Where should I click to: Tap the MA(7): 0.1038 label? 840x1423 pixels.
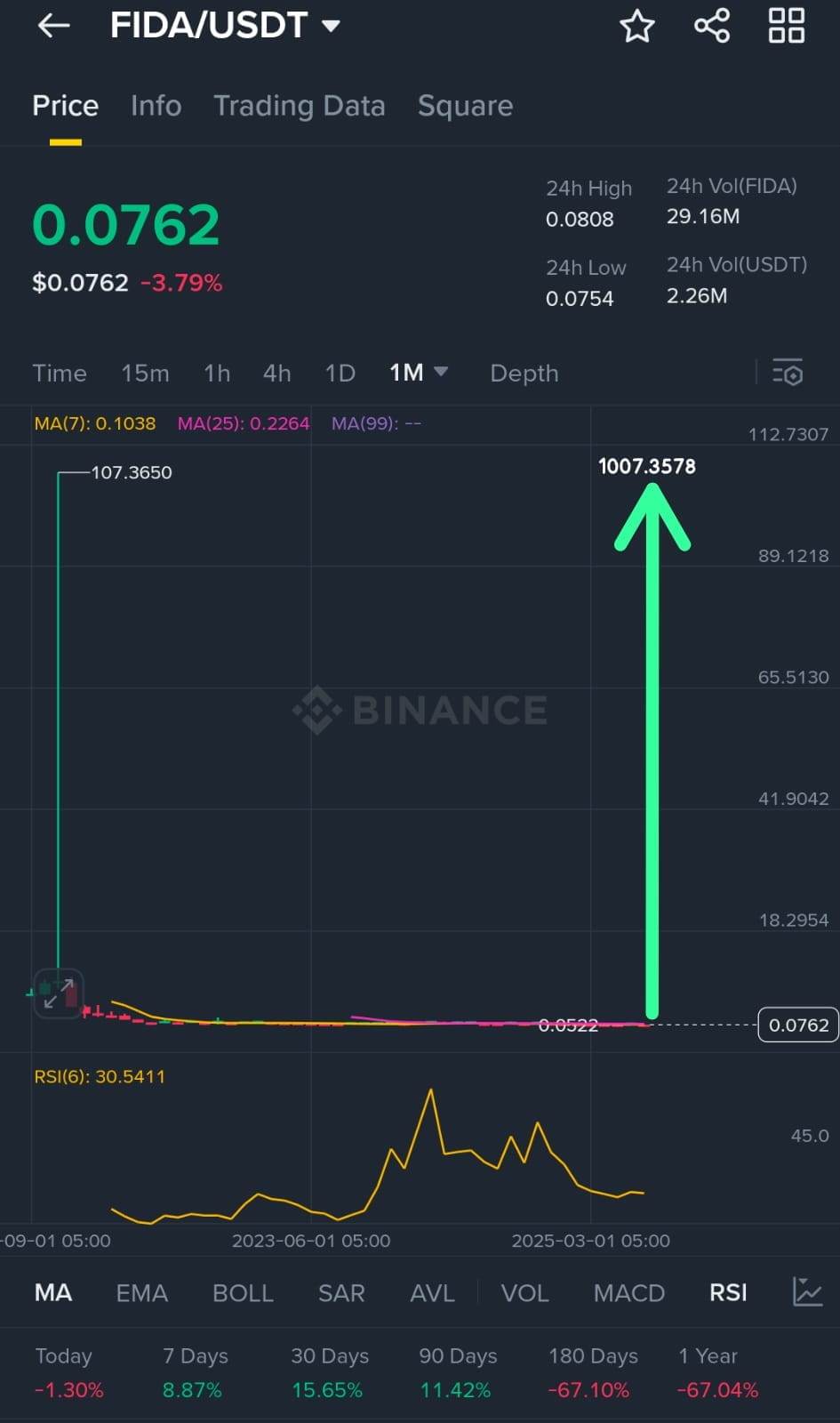click(x=94, y=423)
